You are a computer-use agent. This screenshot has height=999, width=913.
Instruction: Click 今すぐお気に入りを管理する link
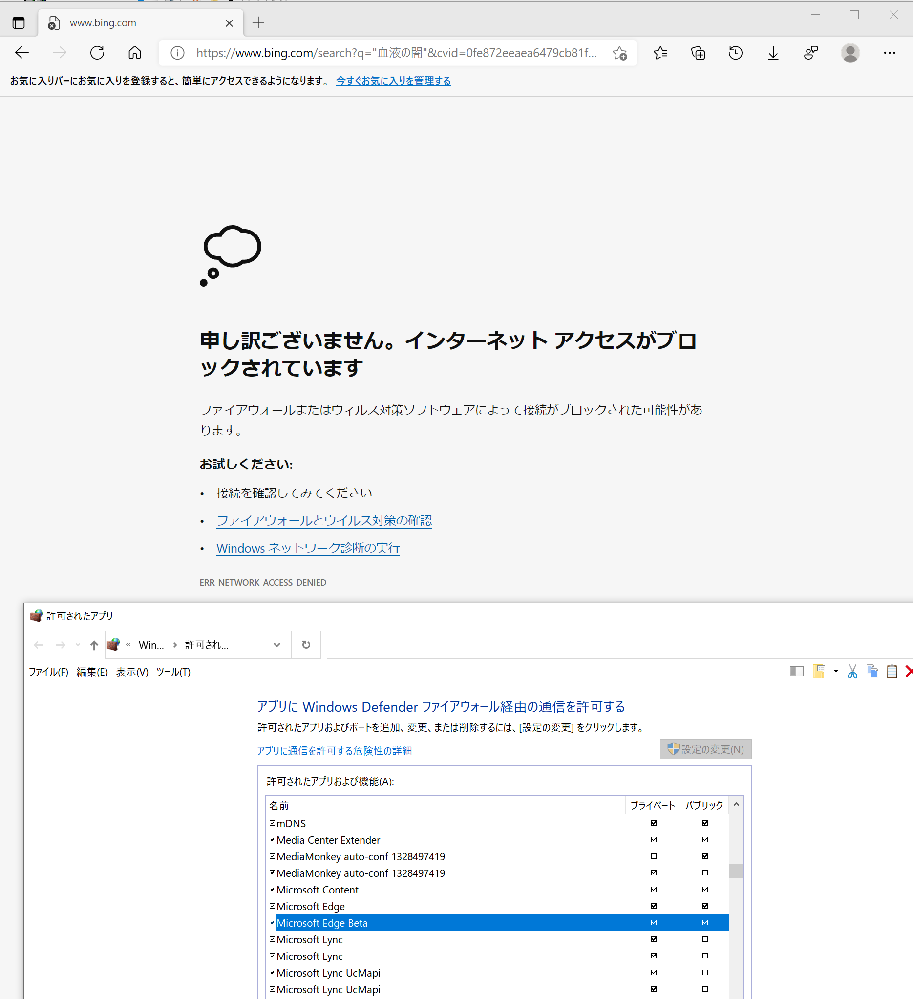pyautogui.click(x=393, y=81)
